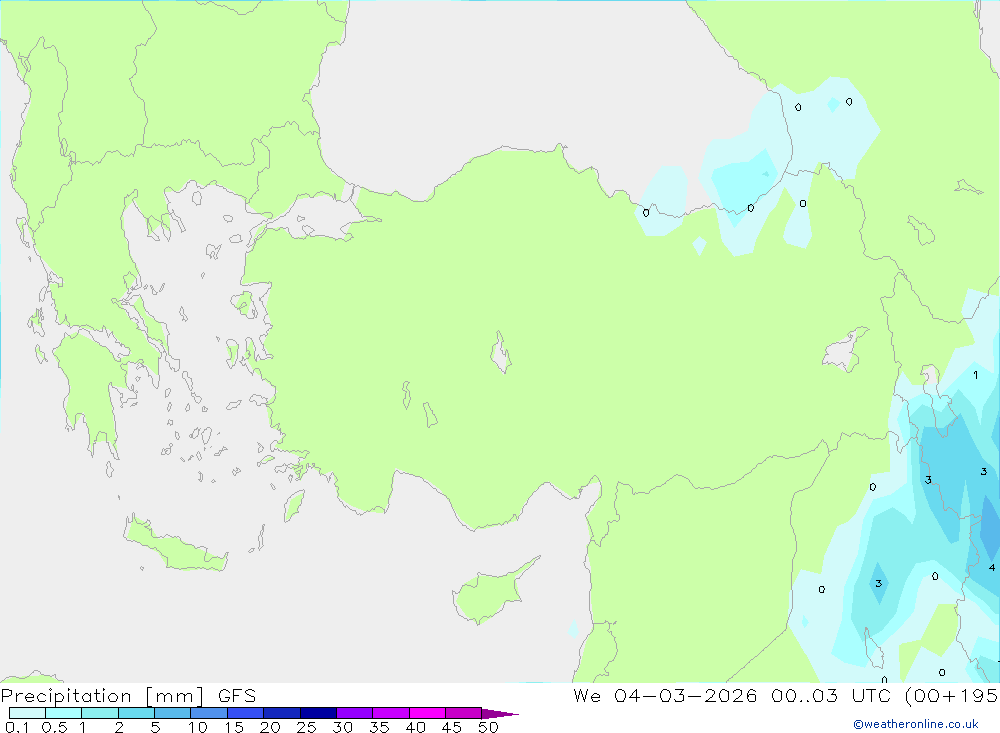
Task: Click the '00..03 UTC' time range text
Action: pos(832,695)
